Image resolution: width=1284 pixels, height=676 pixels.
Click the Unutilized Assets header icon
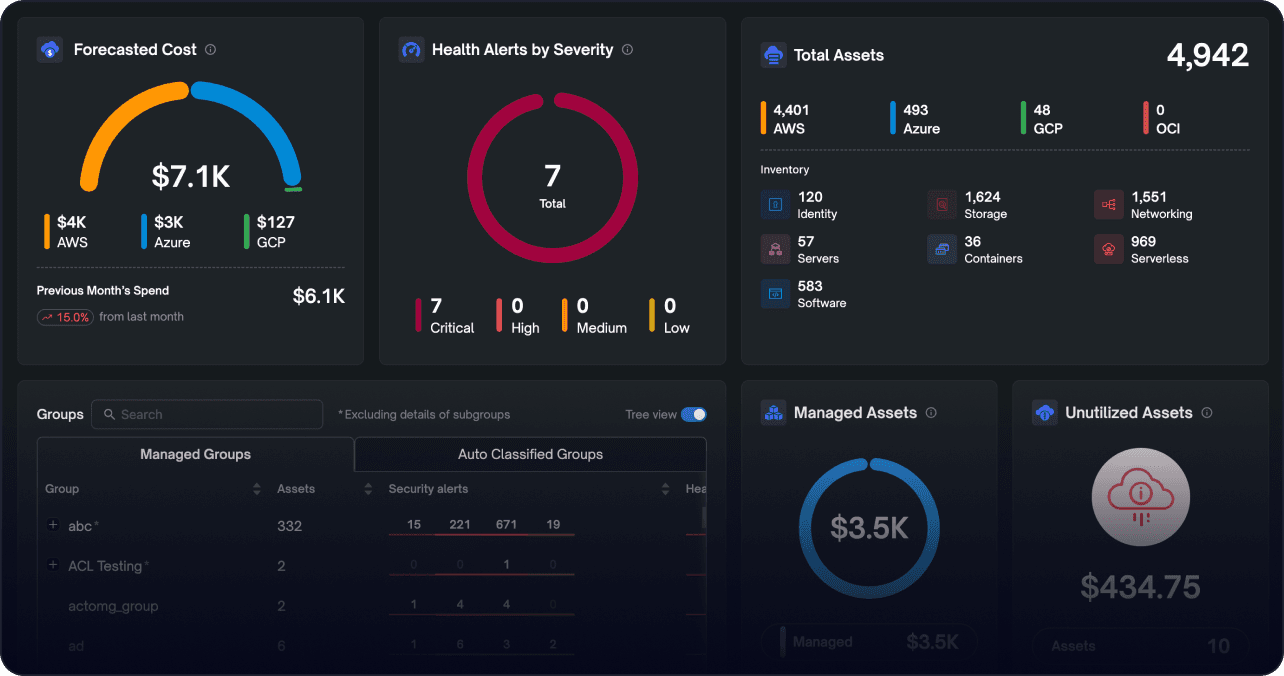point(1045,412)
